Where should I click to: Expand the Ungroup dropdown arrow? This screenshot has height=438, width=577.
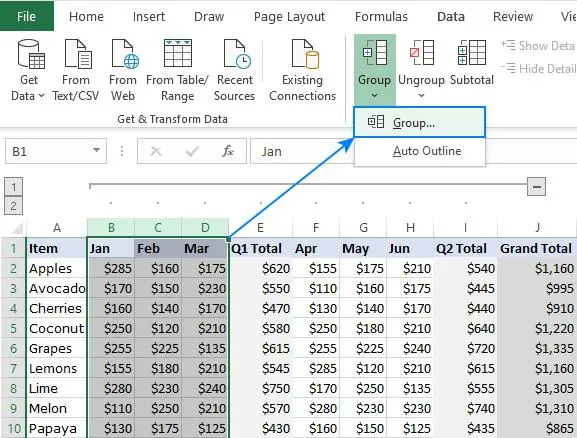pyautogui.click(x=422, y=96)
